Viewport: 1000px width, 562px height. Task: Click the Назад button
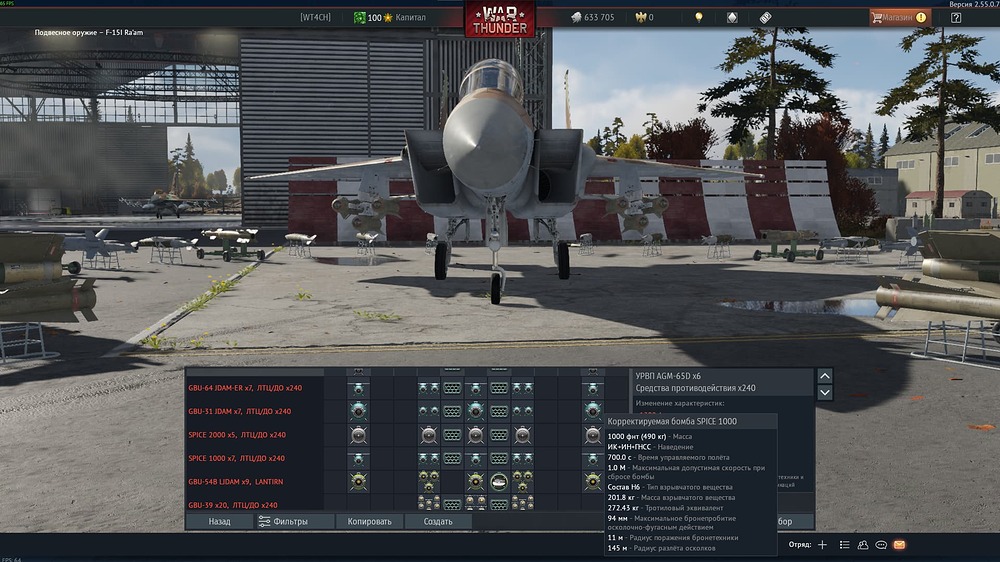(x=219, y=521)
